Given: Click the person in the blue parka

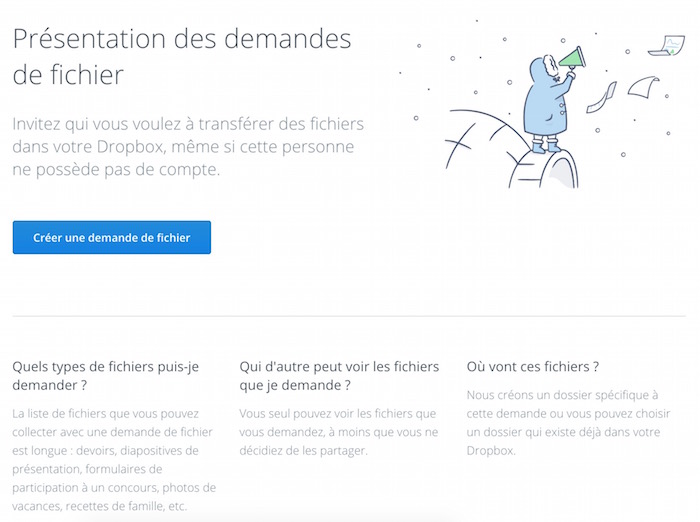Looking at the screenshot, I should pos(549,103).
